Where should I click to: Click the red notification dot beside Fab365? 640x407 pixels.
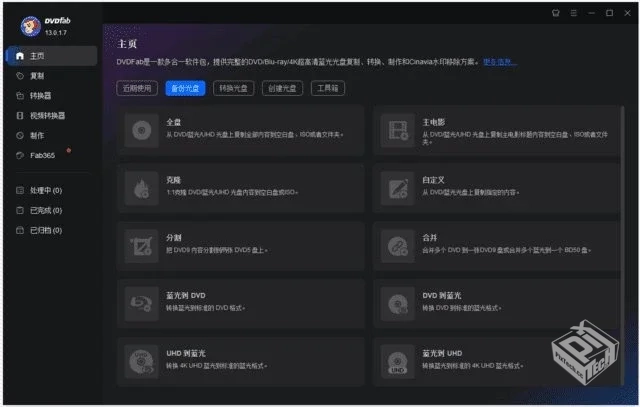coord(69,151)
